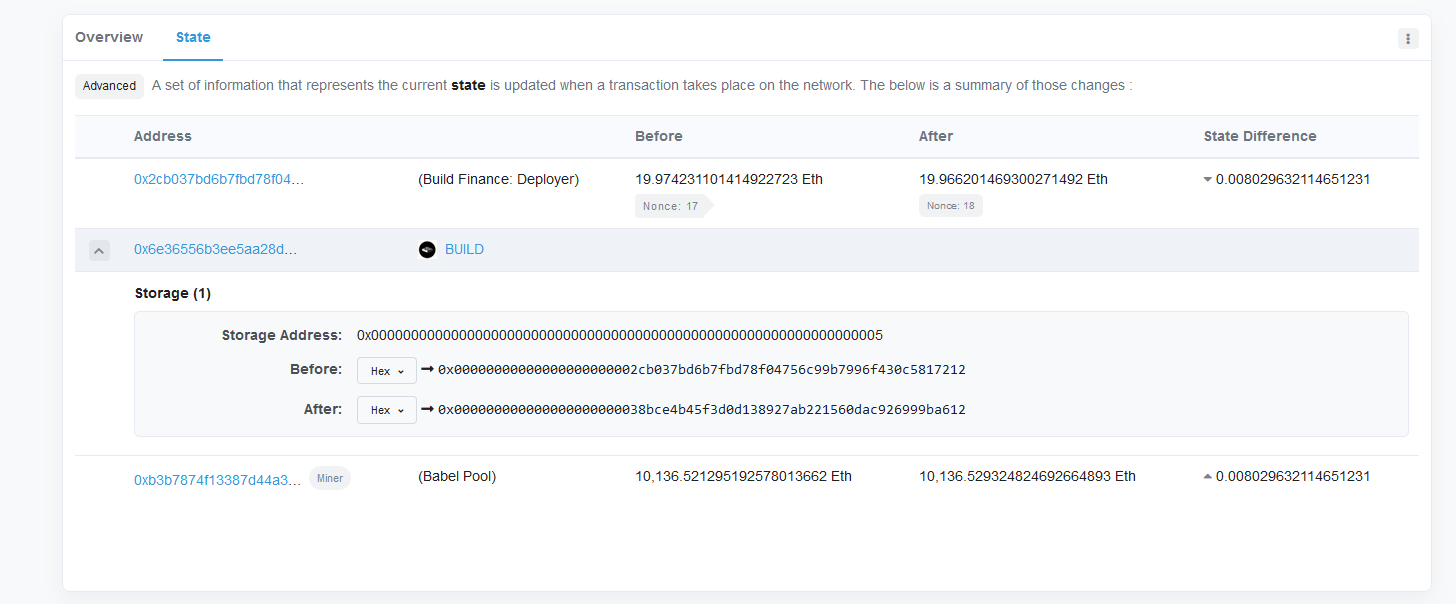Click the up arrow in Babel Pool's State Difference
This screenshot has height=604, width=1456.
[1208, 477]
